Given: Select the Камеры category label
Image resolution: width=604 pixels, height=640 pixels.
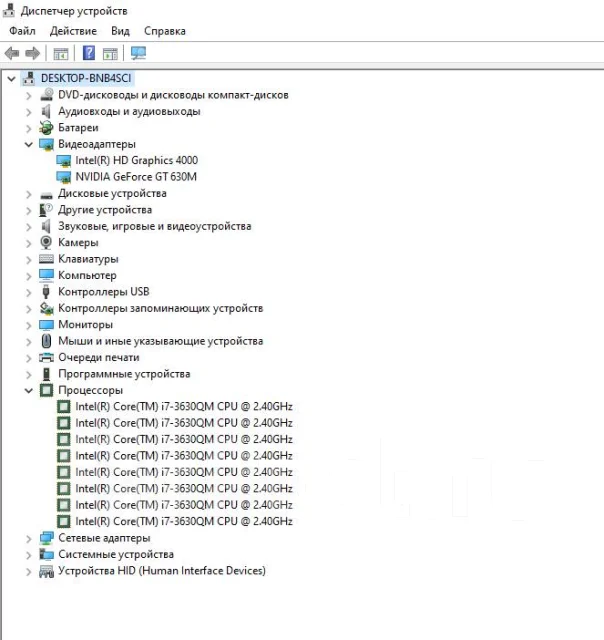Looking at the screenshot, I should (78, 242).
